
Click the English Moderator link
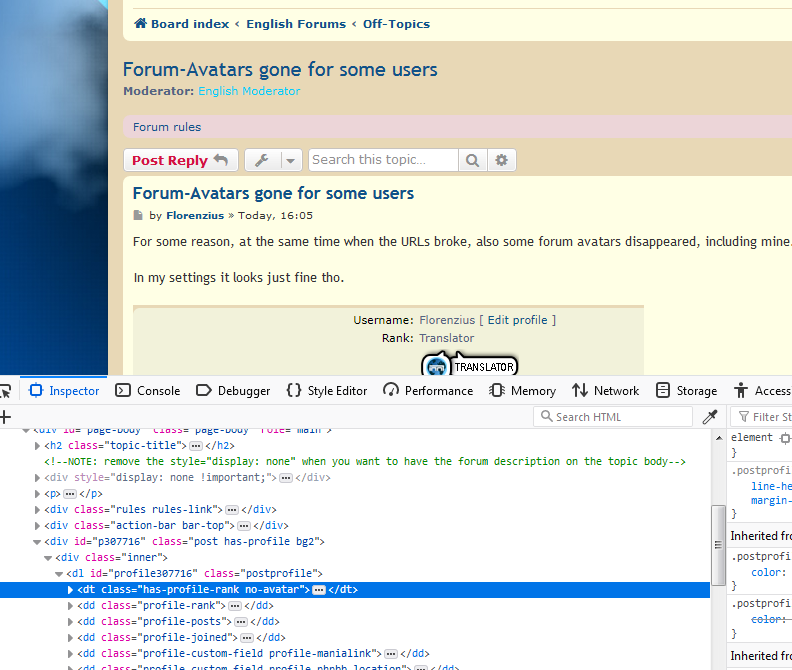pyautogui.click(x=249, y=91)
